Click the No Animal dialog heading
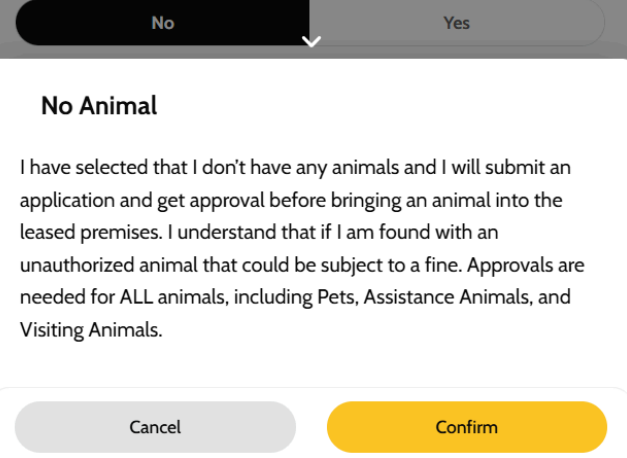Screen dimensions: 627x458 (99, 106)
